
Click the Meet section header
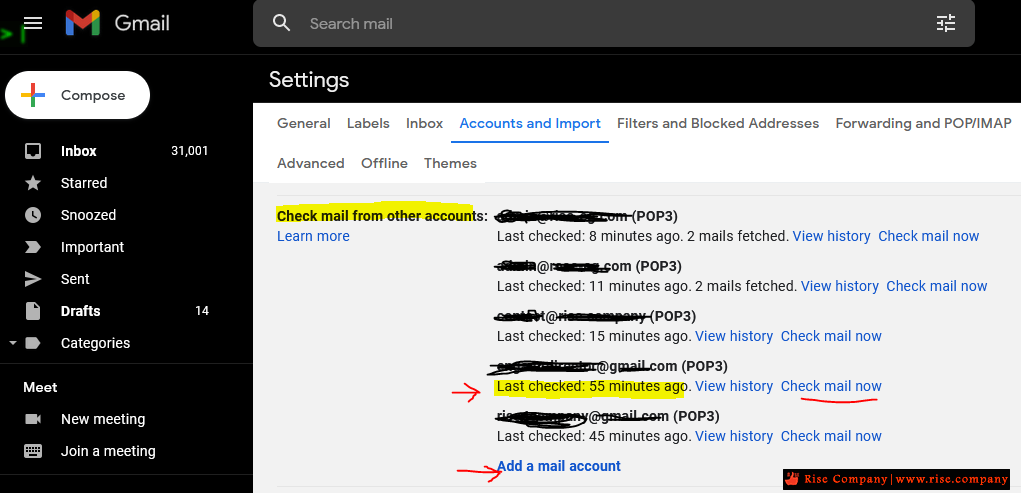pos(40,387)
